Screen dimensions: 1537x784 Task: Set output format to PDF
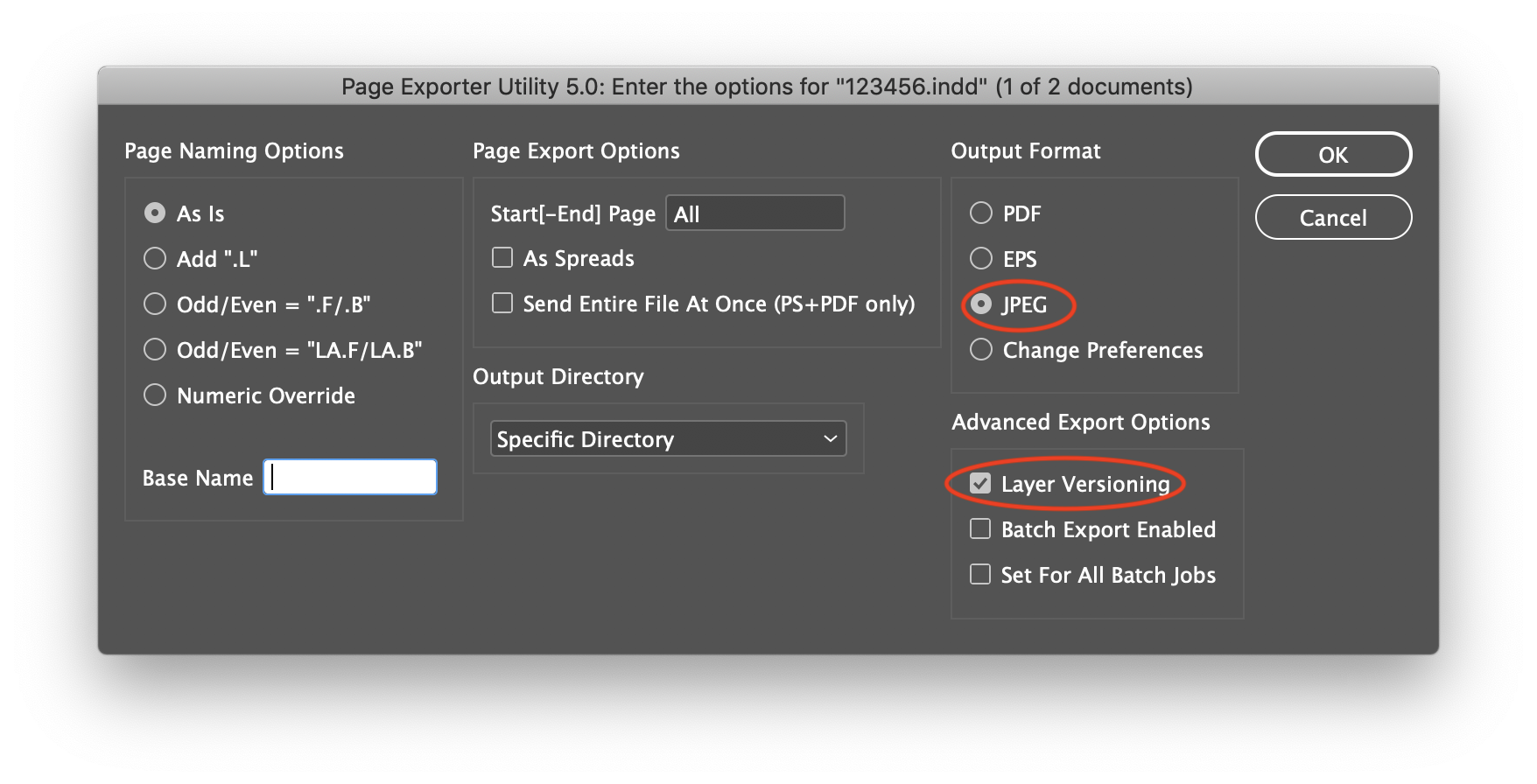pos(979,212)
